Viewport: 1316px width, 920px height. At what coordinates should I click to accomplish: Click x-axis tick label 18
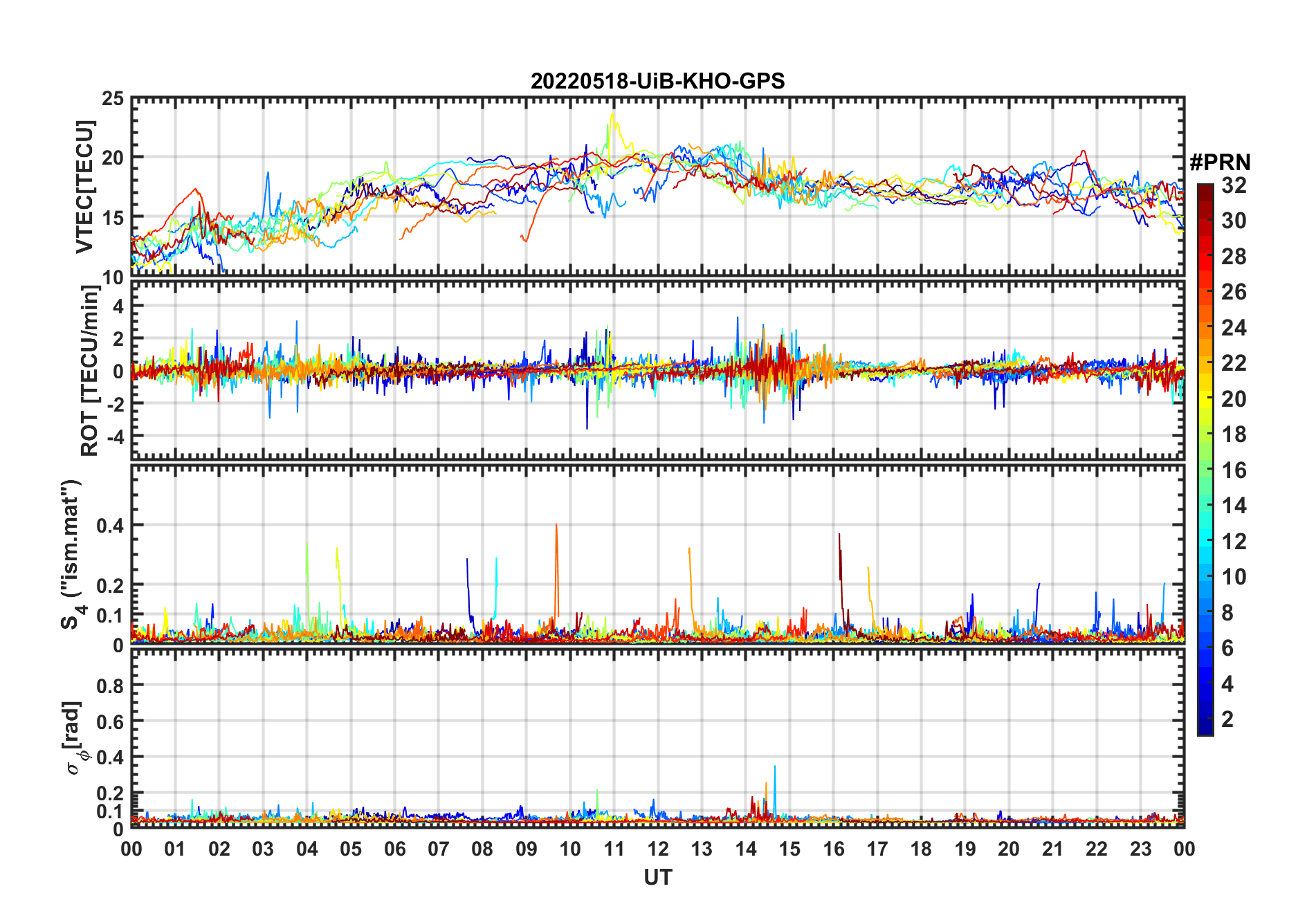(921, 849)
